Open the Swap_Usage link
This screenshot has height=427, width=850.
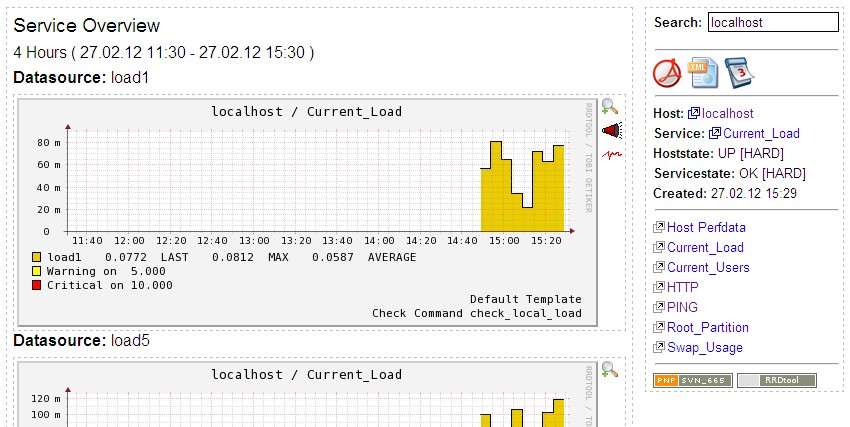click(x=705, y=347)
